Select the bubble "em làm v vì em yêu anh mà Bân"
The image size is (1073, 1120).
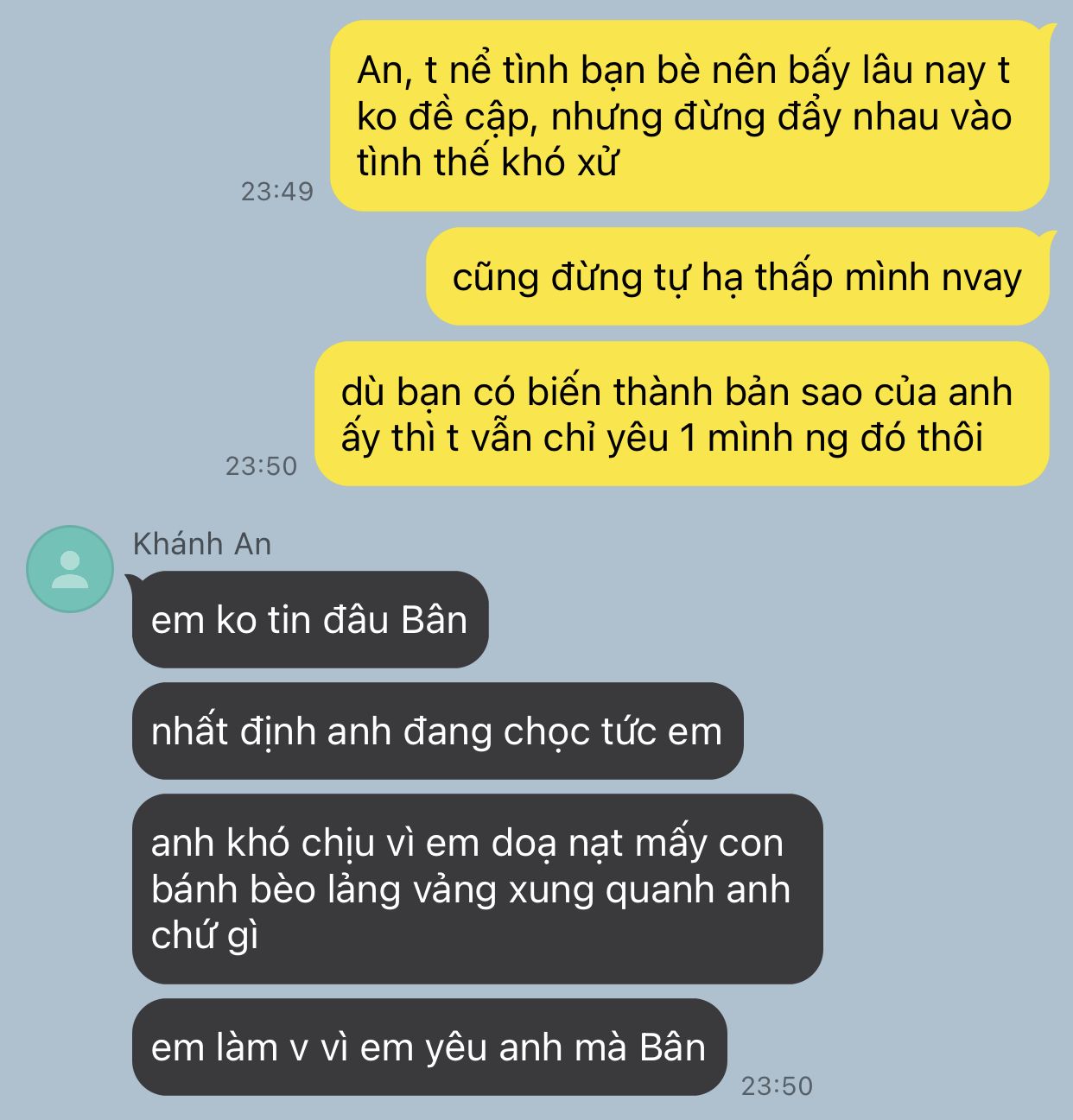point(429,1047)
